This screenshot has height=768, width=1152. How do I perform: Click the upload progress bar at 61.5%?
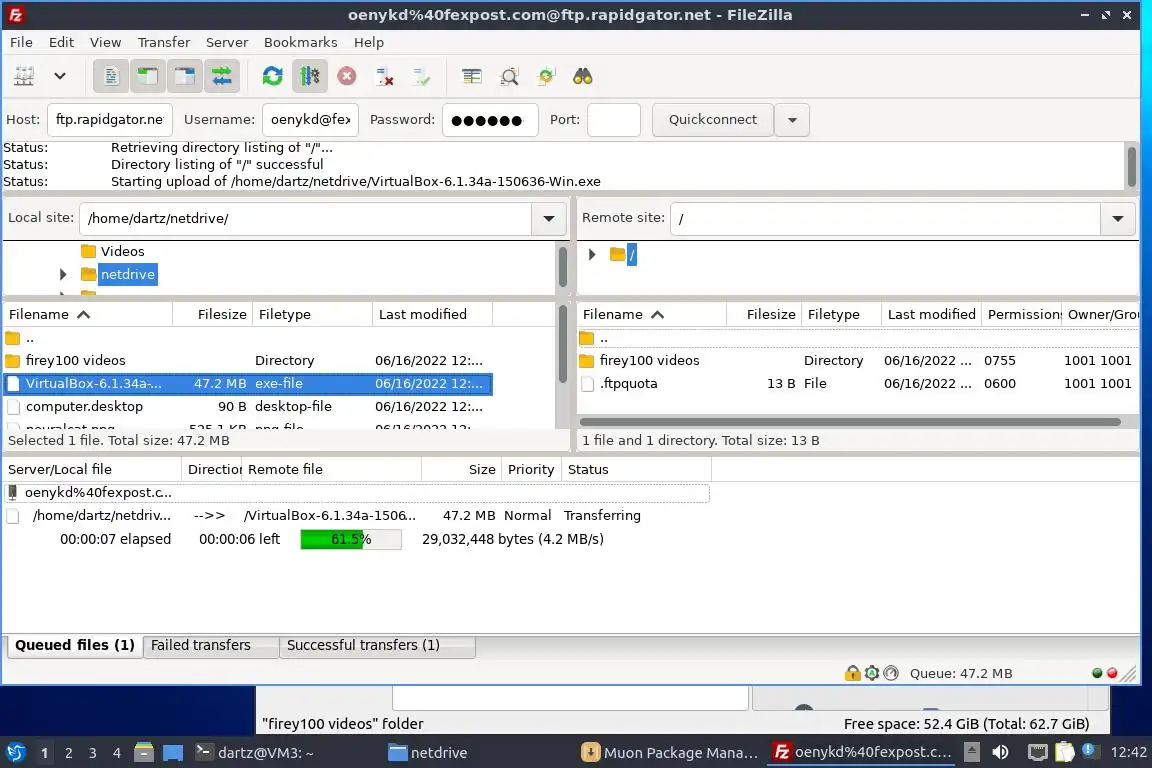pyautogui.click(x=351, y=539)
